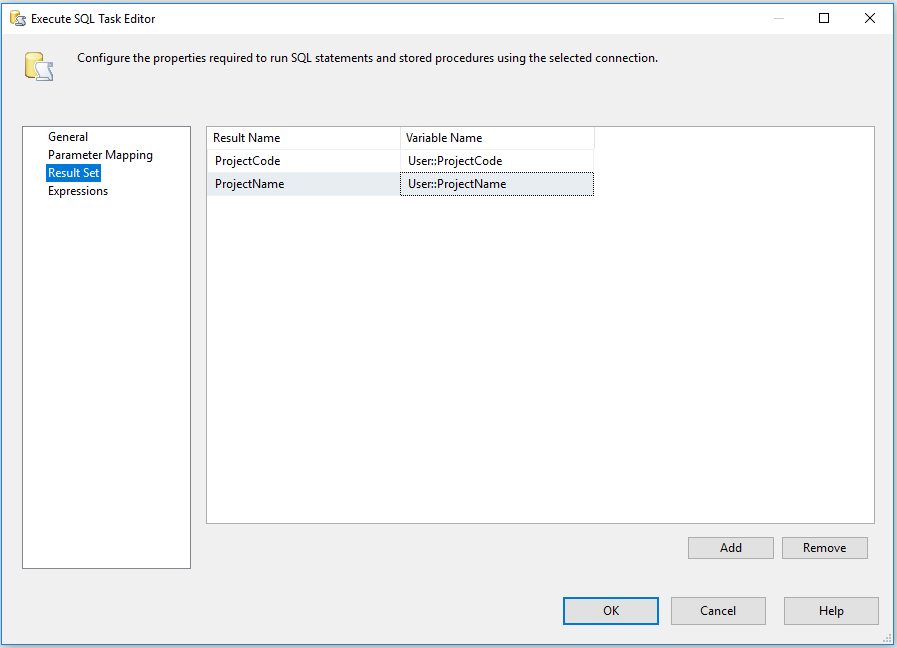Open the Parameter Mapping page

click(100, 154)
